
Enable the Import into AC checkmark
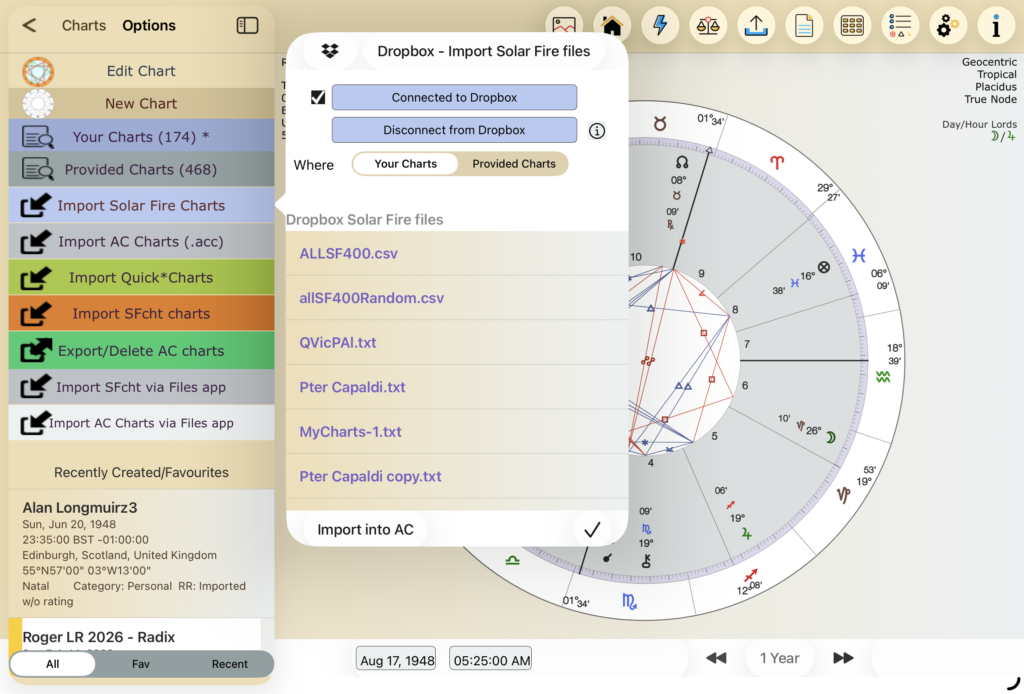pos(592,529)
